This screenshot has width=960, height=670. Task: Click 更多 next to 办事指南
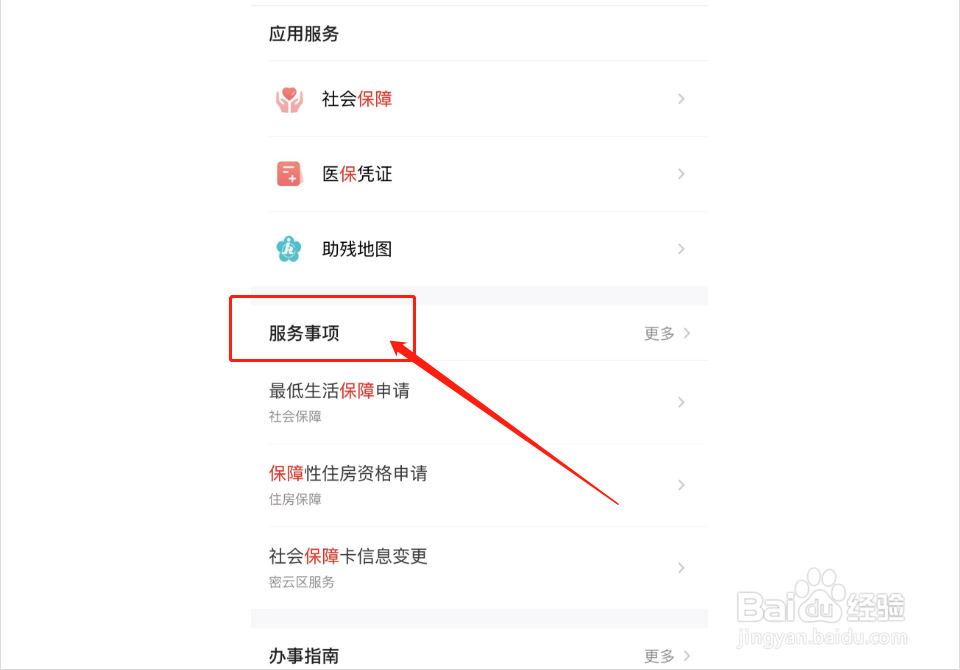click(x=667, y=656)
